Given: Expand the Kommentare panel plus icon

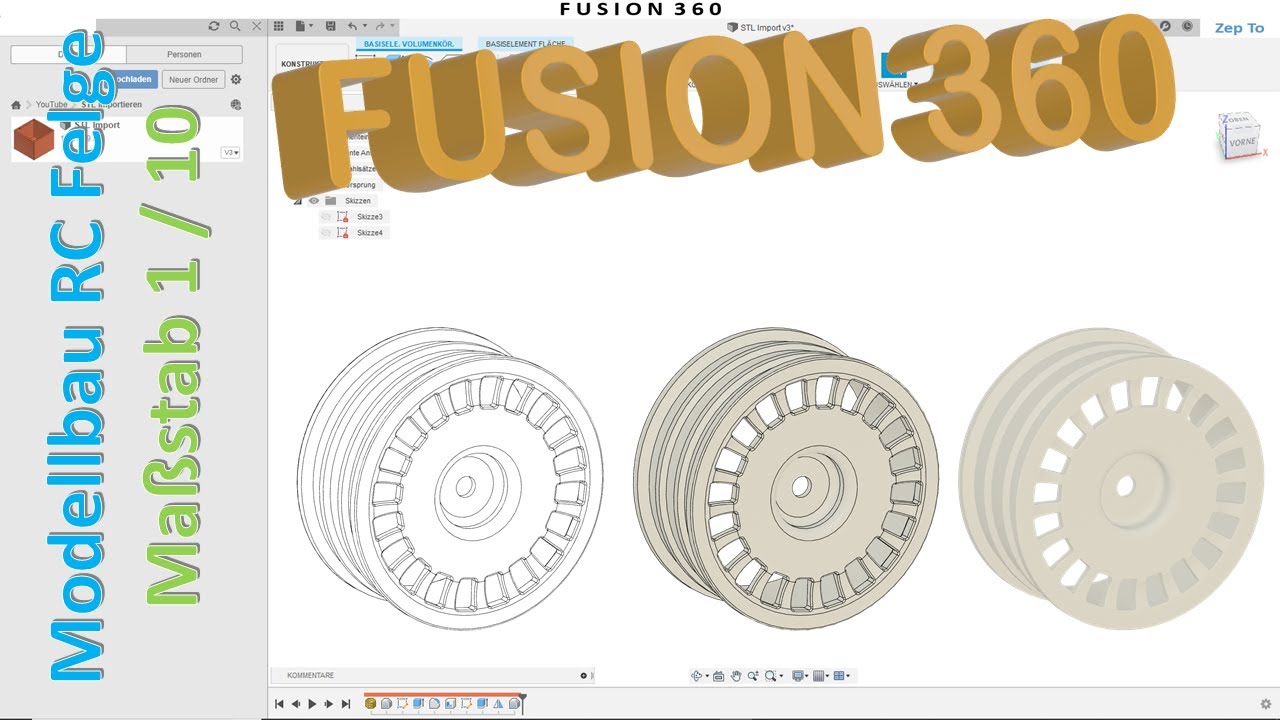Looking at the screenshot, I should click(x=584, y=676).
